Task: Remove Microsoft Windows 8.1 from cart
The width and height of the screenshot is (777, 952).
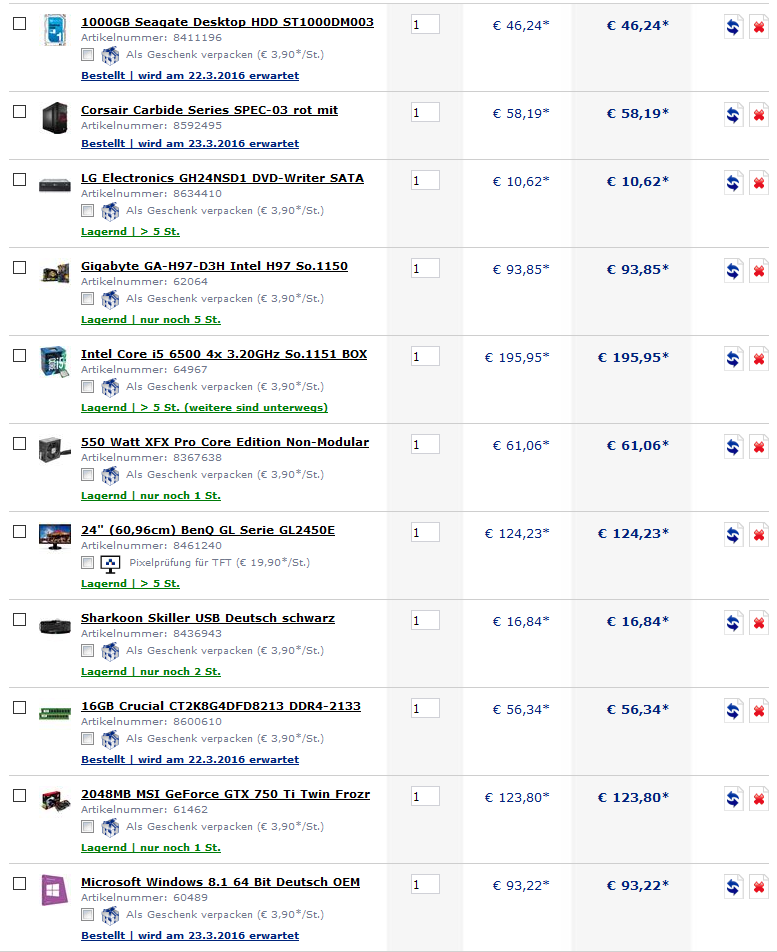Action: tap(759, 887)
